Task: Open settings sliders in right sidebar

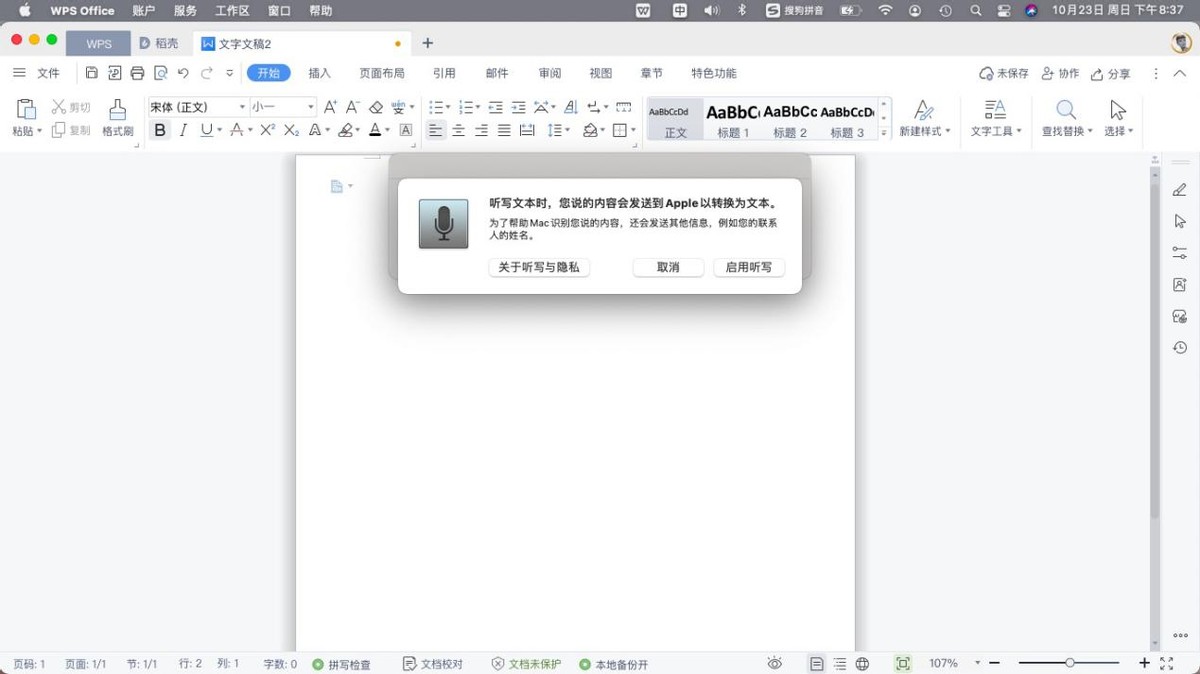Action: 1180,253
